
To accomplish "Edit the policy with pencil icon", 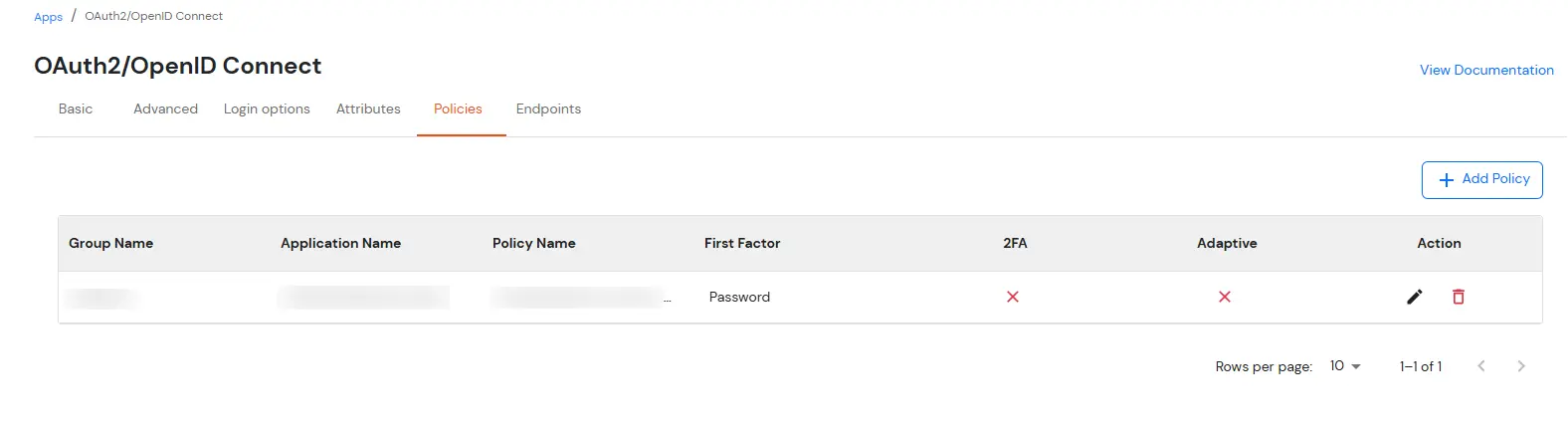I will pos(1414,297).
